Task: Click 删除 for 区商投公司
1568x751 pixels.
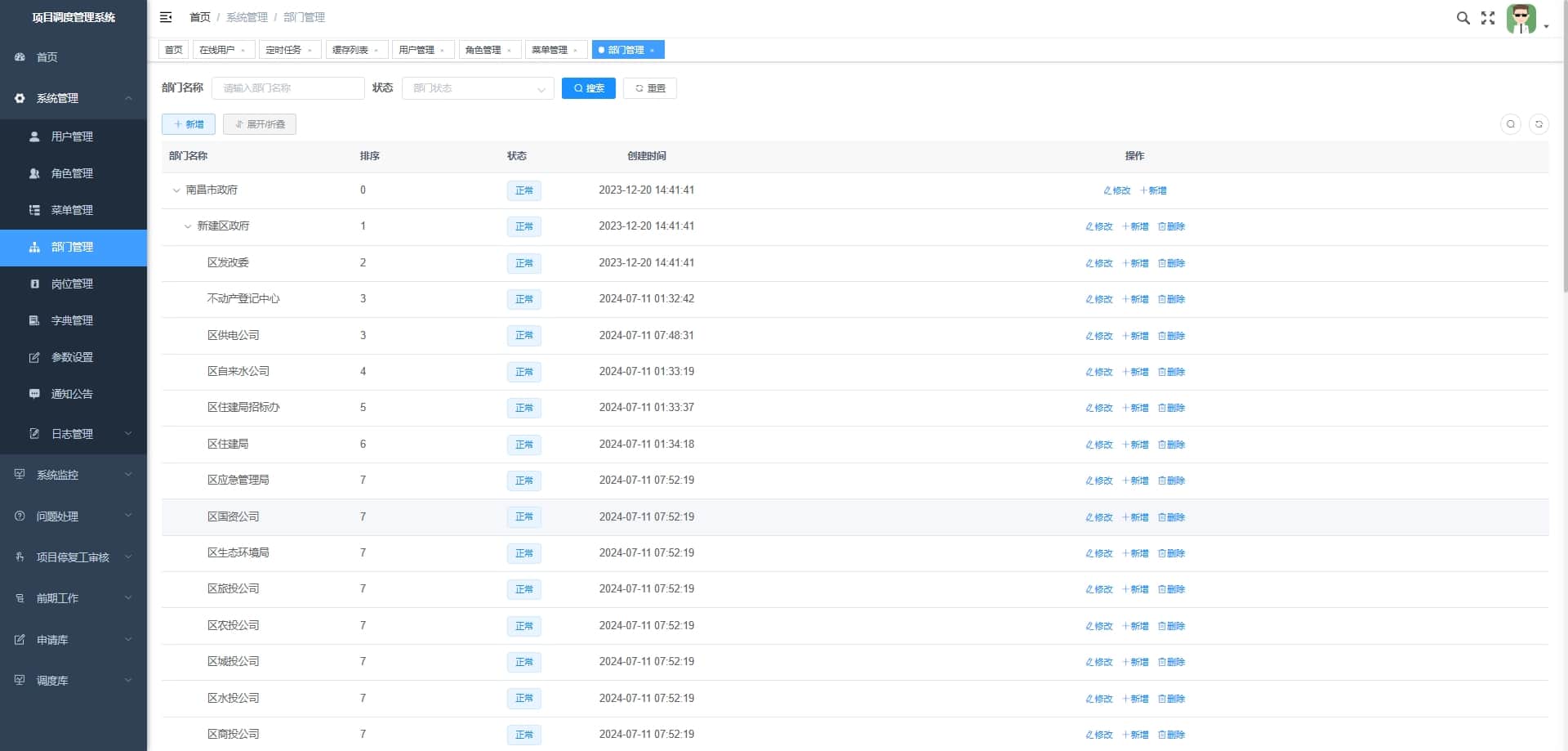Action: [1171, 735]
